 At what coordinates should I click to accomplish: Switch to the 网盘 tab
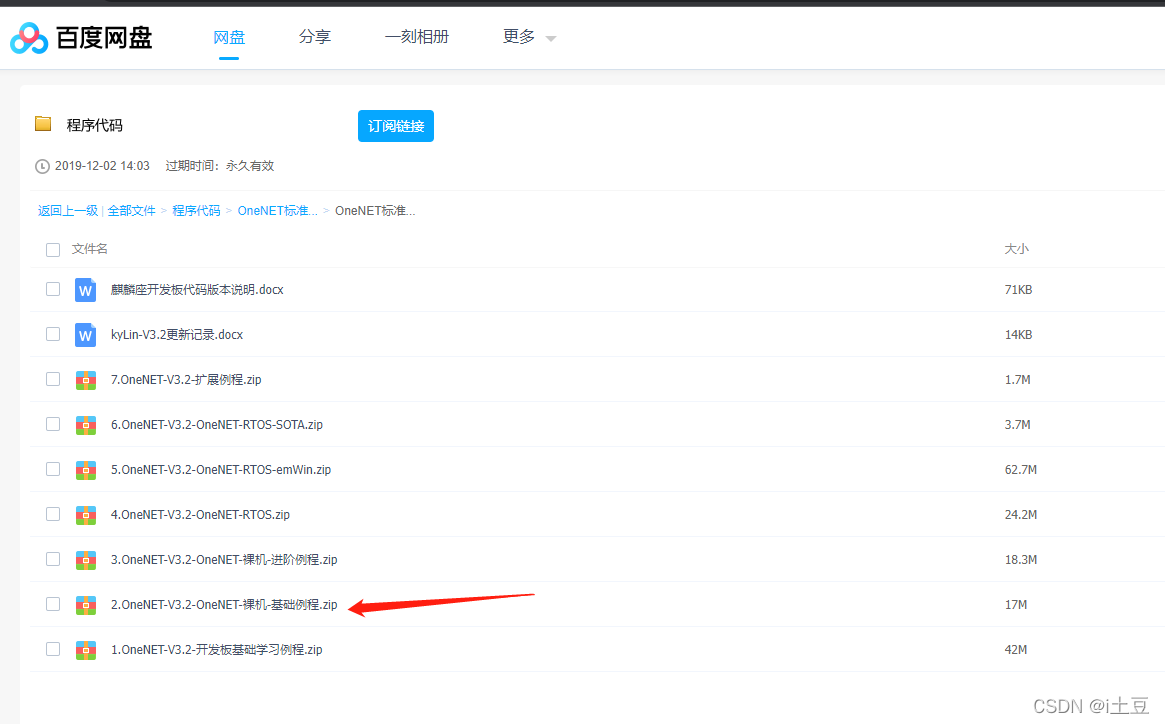229,37
